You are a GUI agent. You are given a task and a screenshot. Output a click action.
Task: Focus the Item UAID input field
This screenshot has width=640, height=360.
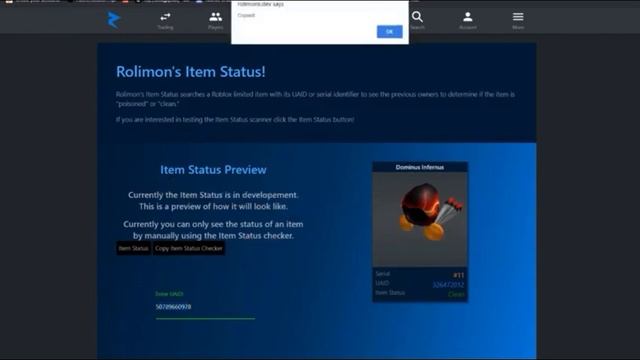(205, 307)
